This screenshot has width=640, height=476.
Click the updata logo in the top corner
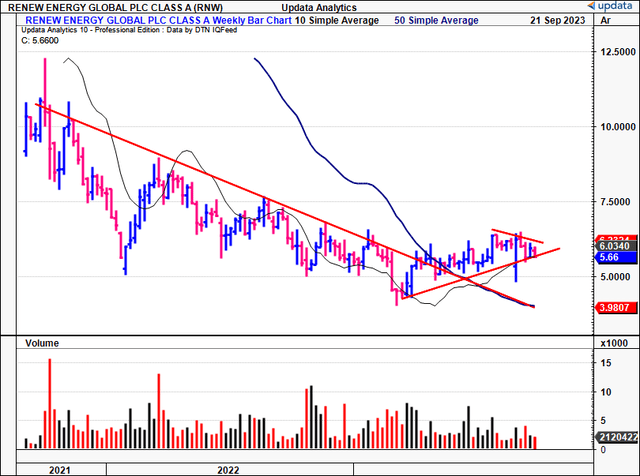coord(611,6)
